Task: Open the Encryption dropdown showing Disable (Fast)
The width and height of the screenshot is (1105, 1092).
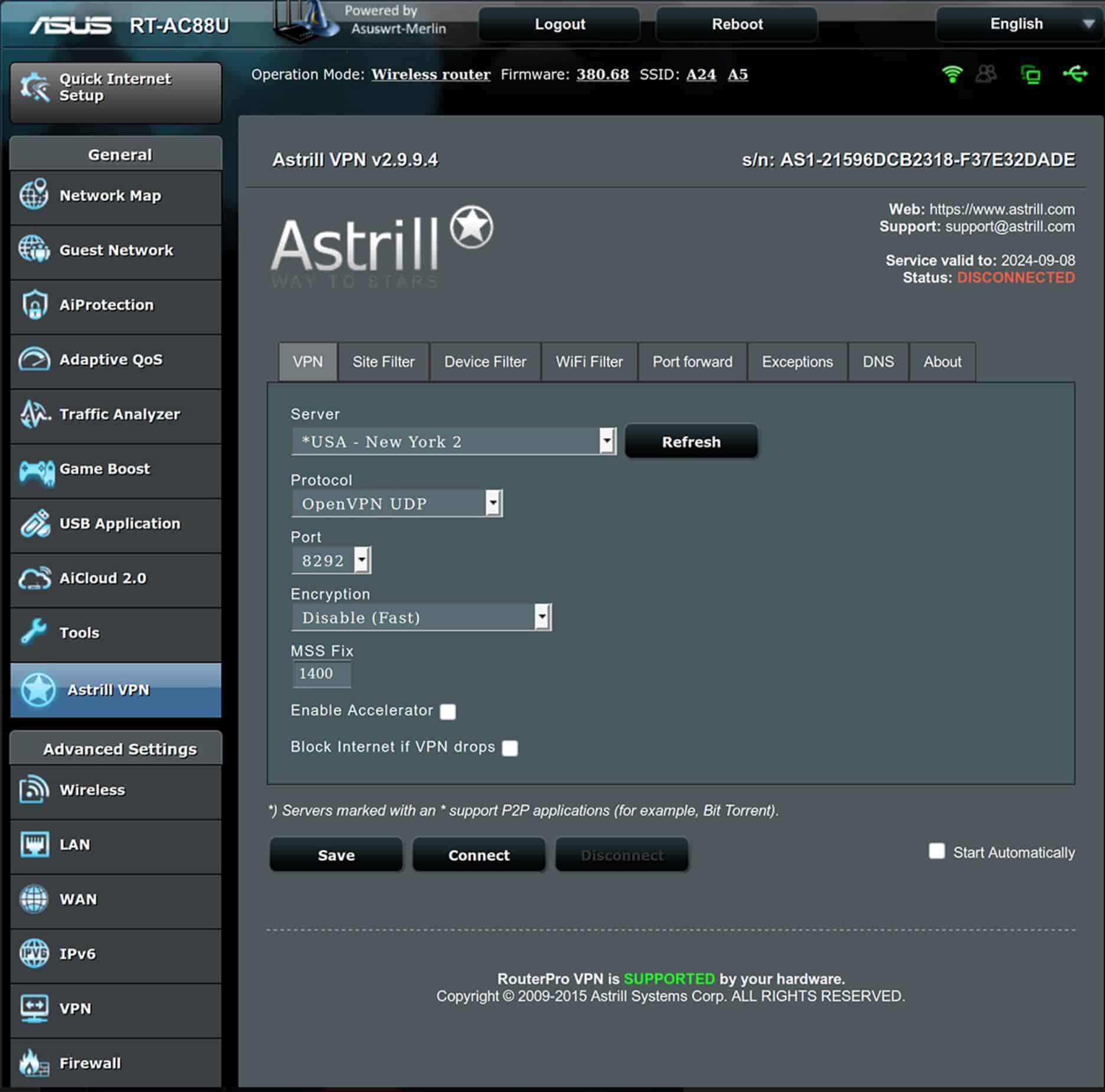Action: pos(421,617)
